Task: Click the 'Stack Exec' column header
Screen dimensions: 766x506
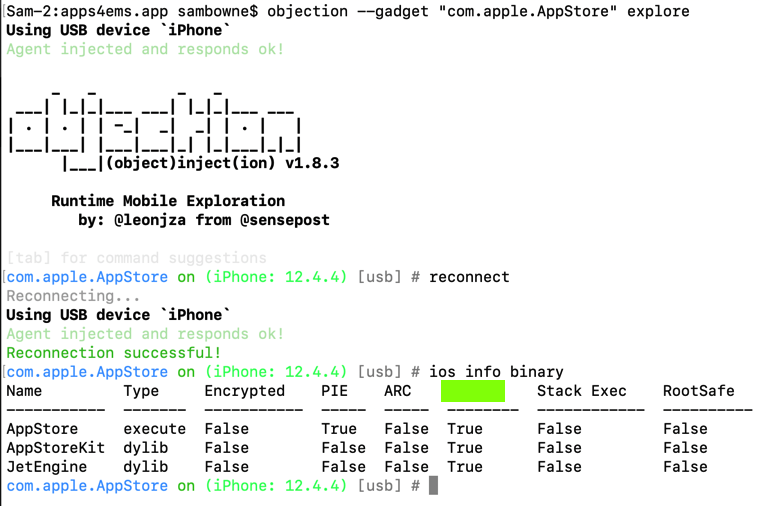Action: pyautogui.click(x=581, y=391)
